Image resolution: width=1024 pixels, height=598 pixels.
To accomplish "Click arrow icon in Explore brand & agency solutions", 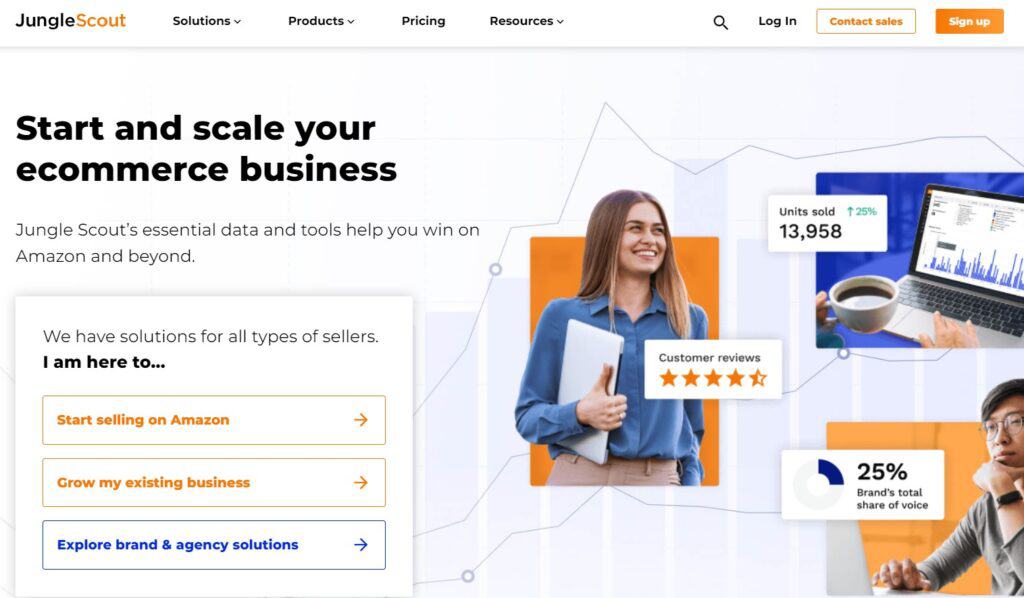I will point(360,544).
